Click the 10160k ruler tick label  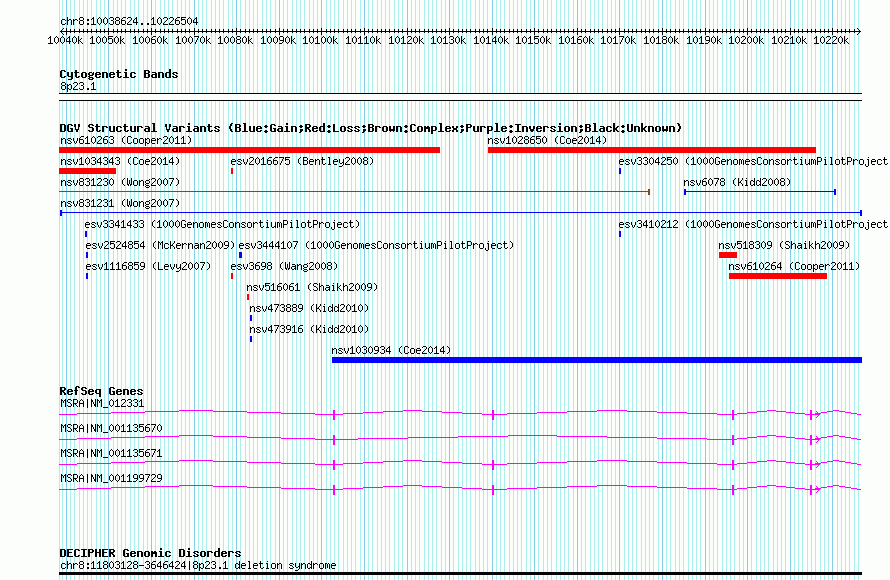click(x=576, y=40)
